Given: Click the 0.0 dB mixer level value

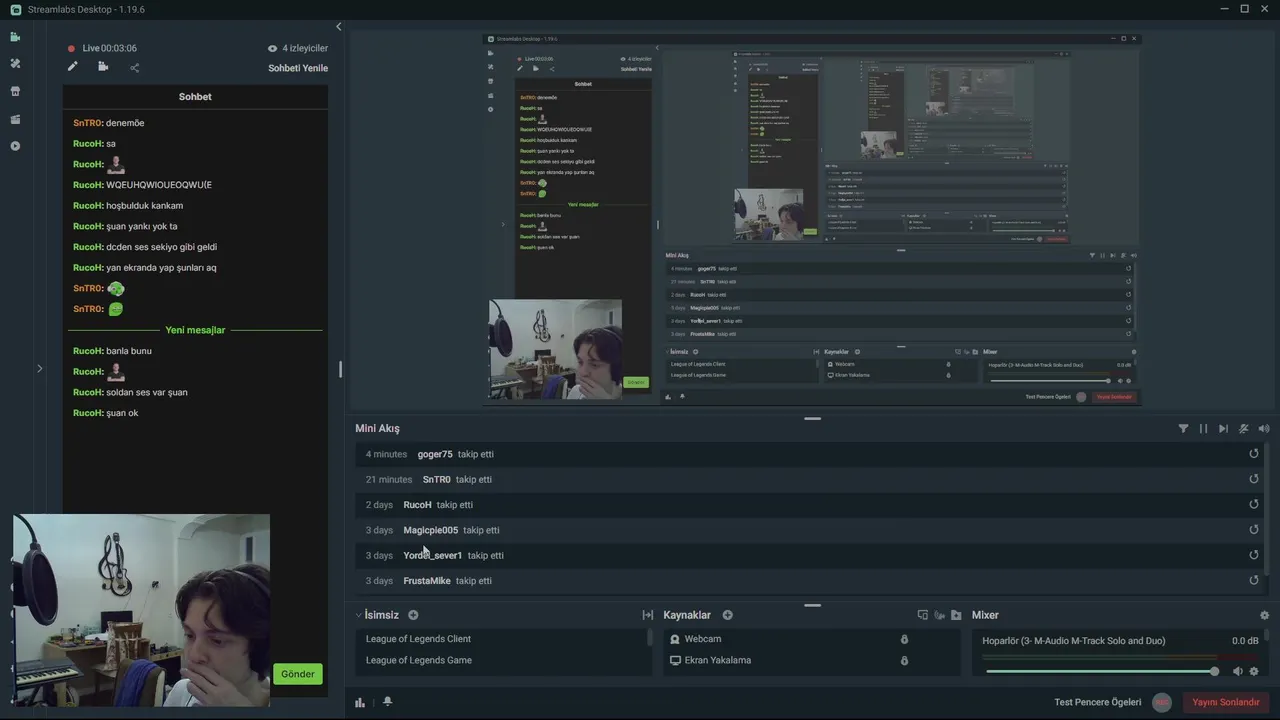Looking at the screenshot, I should pyautogui.click(x=1245, y=641).
